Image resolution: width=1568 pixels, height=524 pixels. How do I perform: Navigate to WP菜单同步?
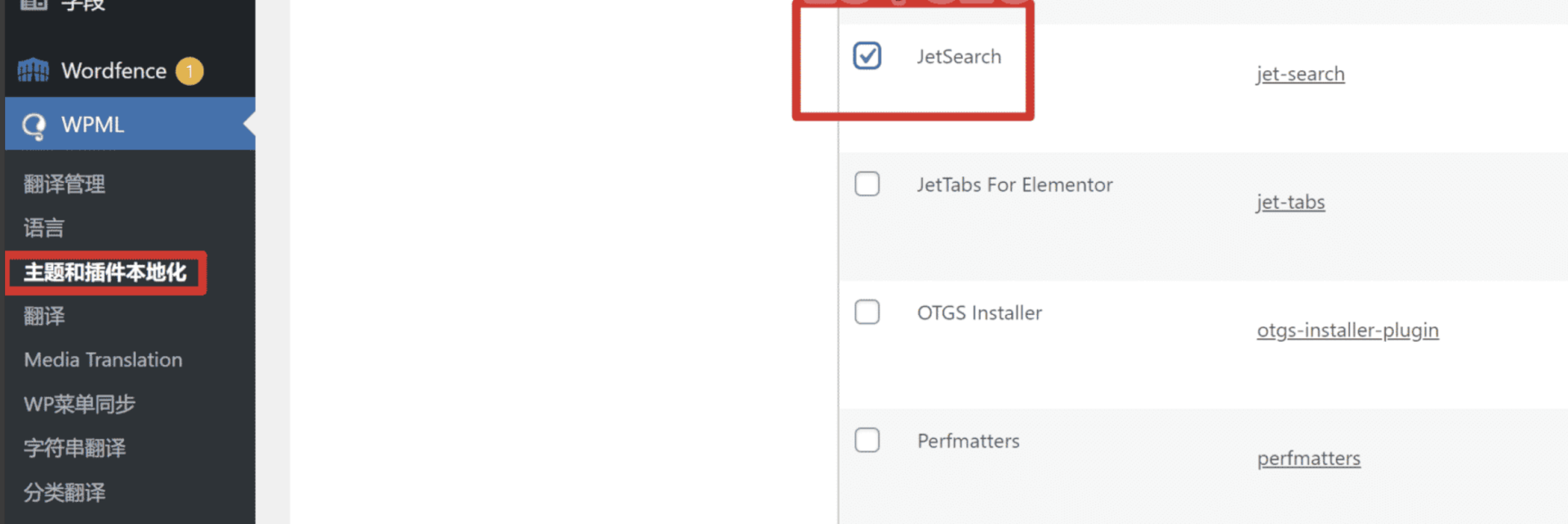click(x=79, y=404)
